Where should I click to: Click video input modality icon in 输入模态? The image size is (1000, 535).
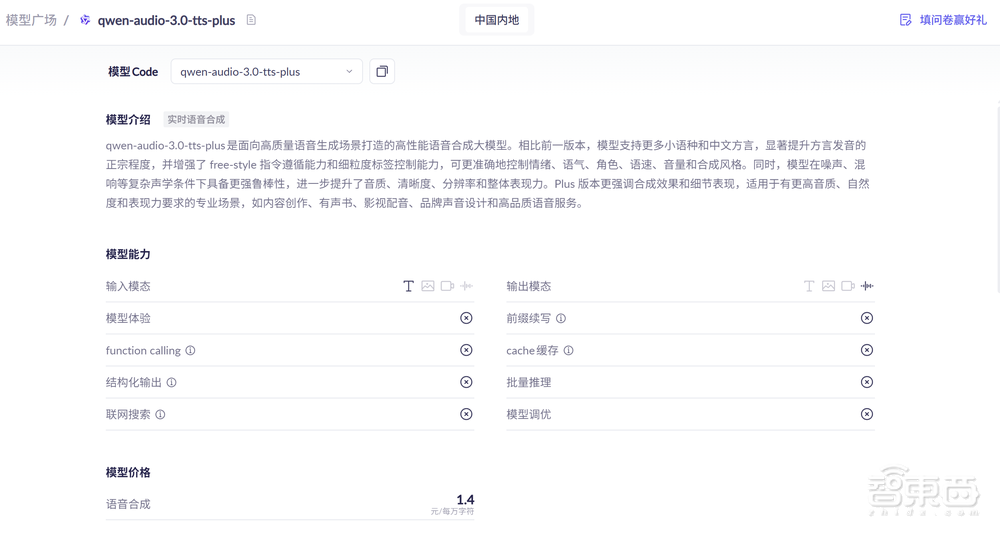point(447,286)
